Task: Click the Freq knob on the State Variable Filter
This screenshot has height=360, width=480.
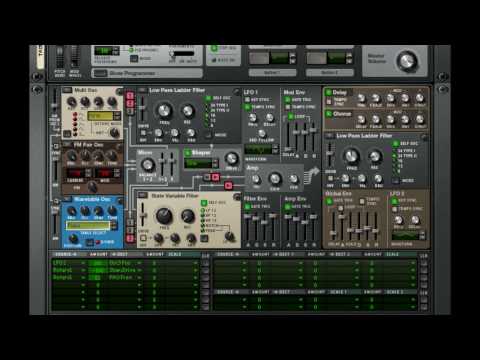Action: tap(164, 216)
